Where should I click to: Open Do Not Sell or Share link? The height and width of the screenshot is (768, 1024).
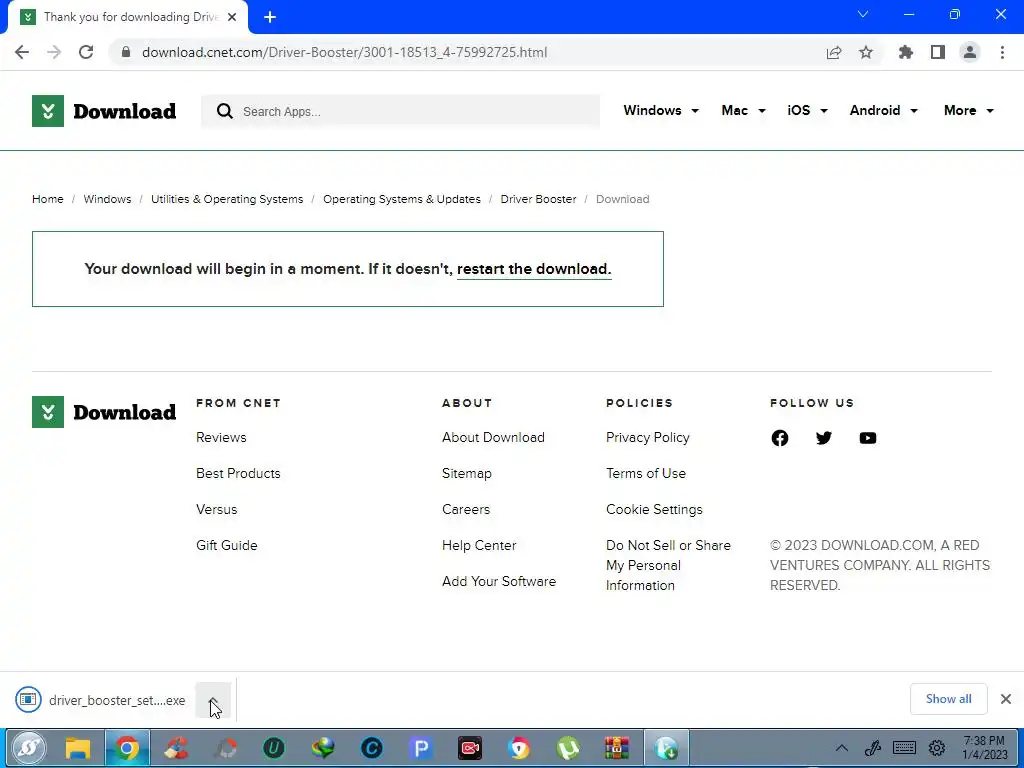pos(668,565)
